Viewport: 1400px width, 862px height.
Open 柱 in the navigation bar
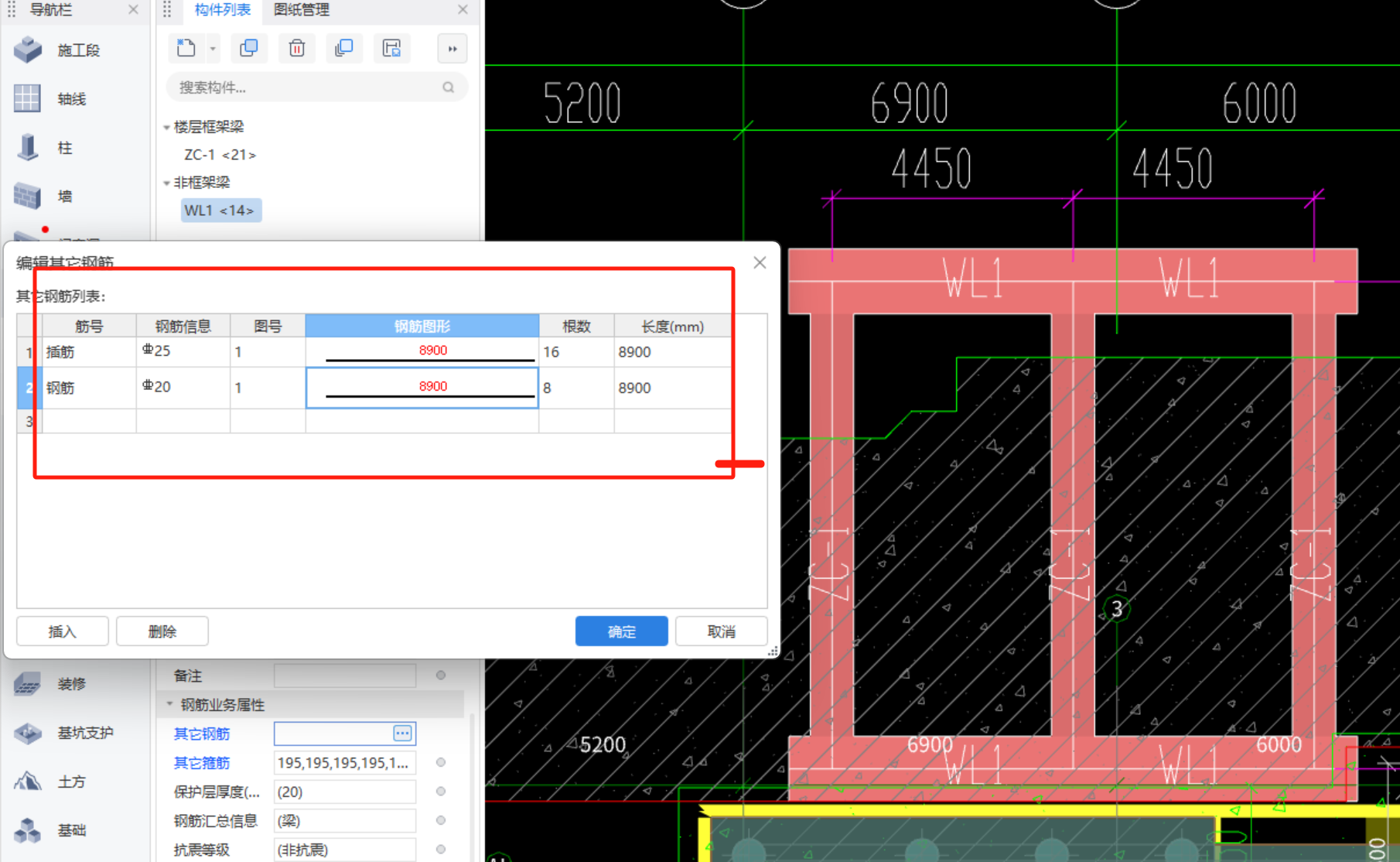click(45, 148)
